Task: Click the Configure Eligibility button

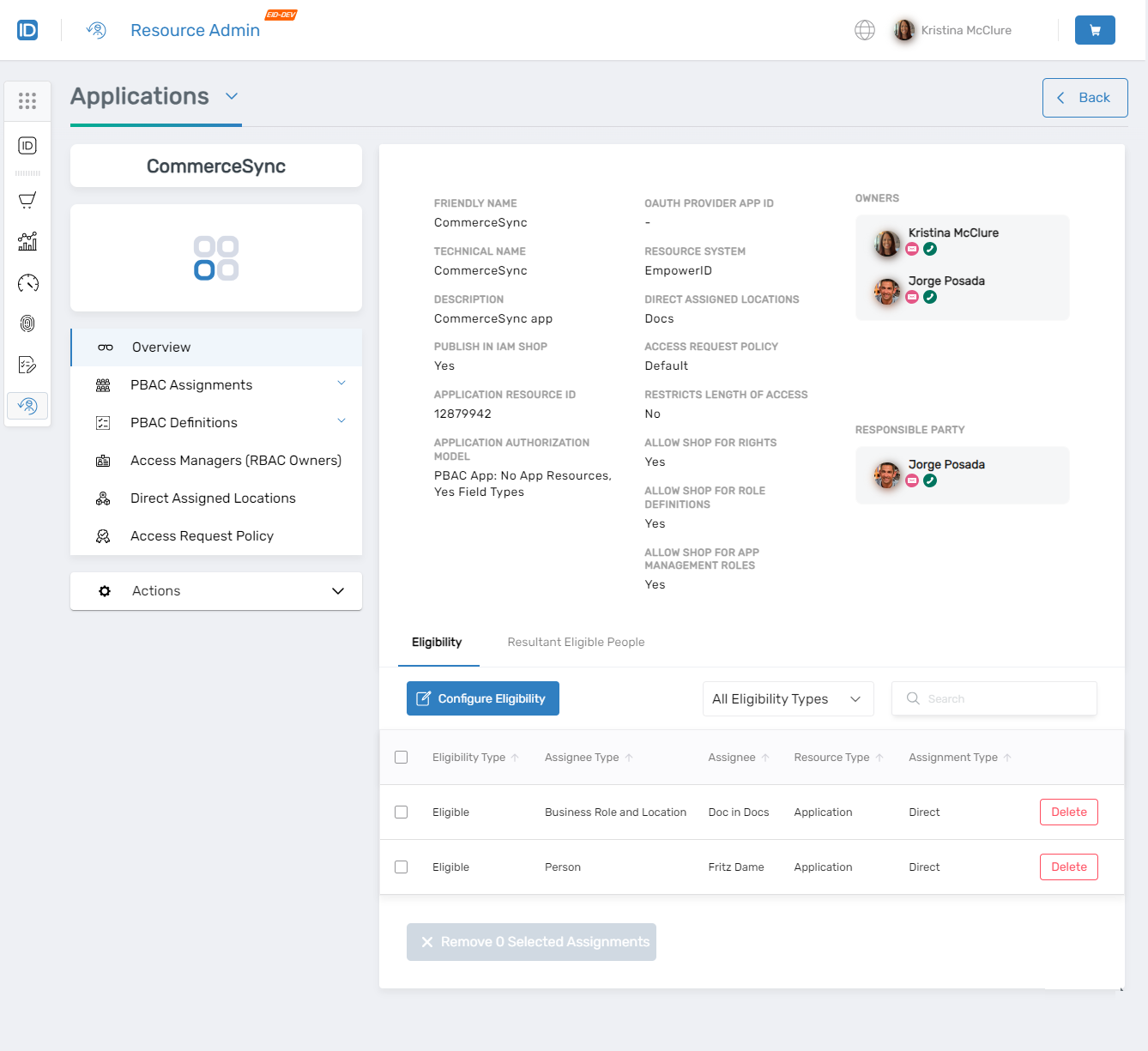Action: point(482,698)
